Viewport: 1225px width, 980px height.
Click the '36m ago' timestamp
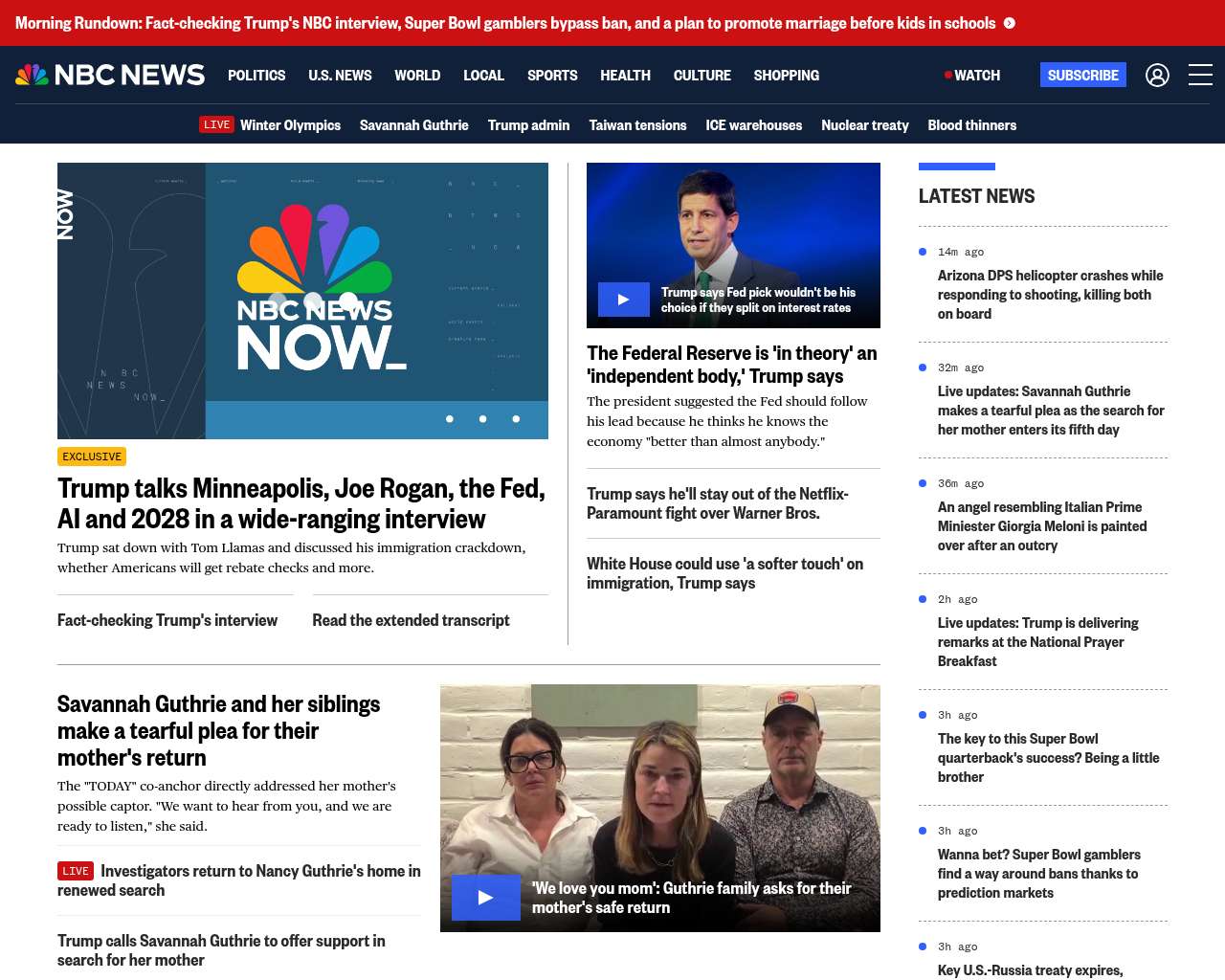961,483
